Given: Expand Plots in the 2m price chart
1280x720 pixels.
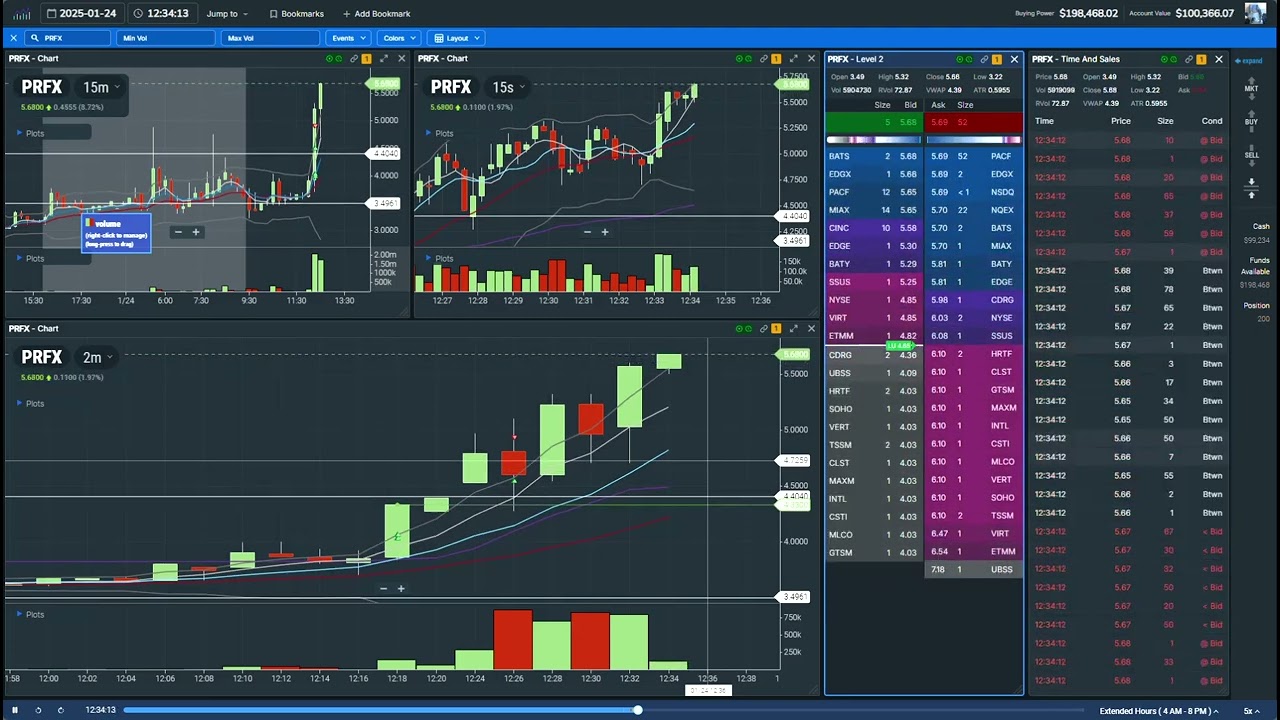Looking at the screenshot, I should click(x=30, y=404).
